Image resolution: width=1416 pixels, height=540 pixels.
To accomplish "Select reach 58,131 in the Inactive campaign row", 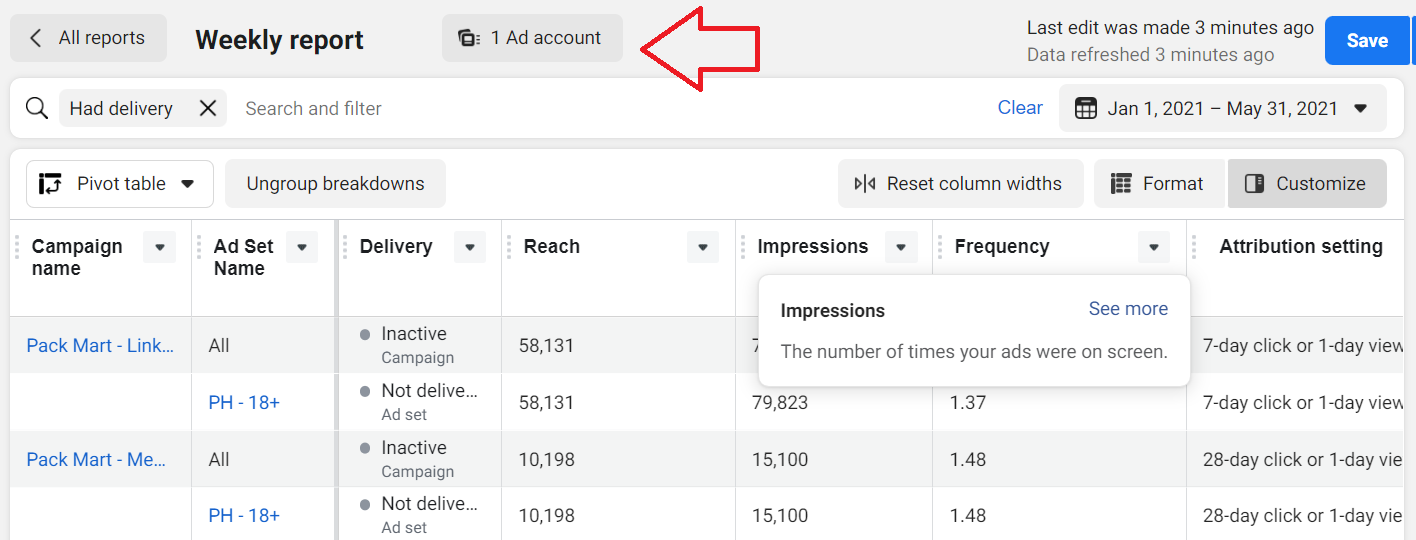I will (x=547, y=346).
